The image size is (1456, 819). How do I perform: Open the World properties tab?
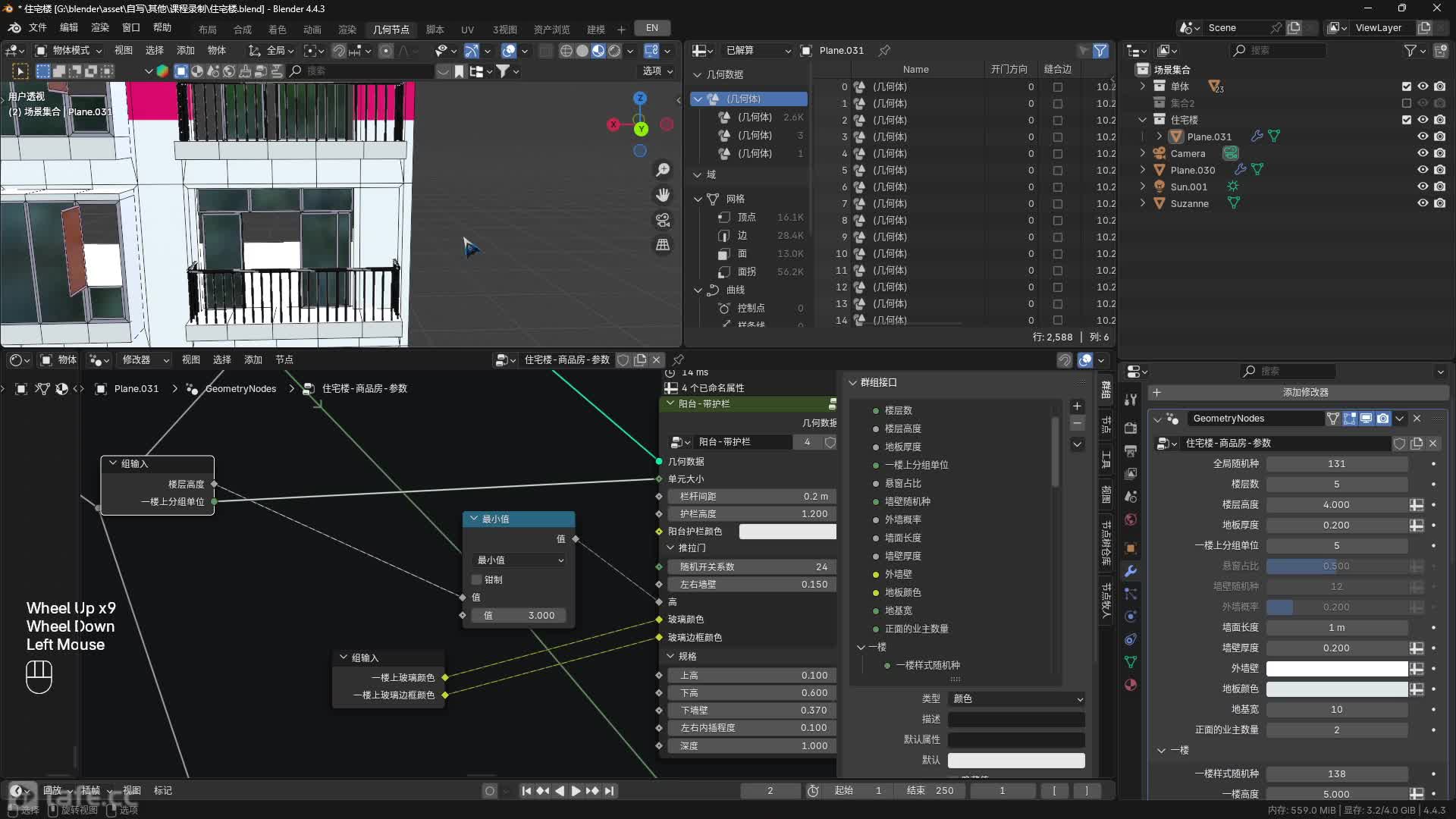[1131, 519]
